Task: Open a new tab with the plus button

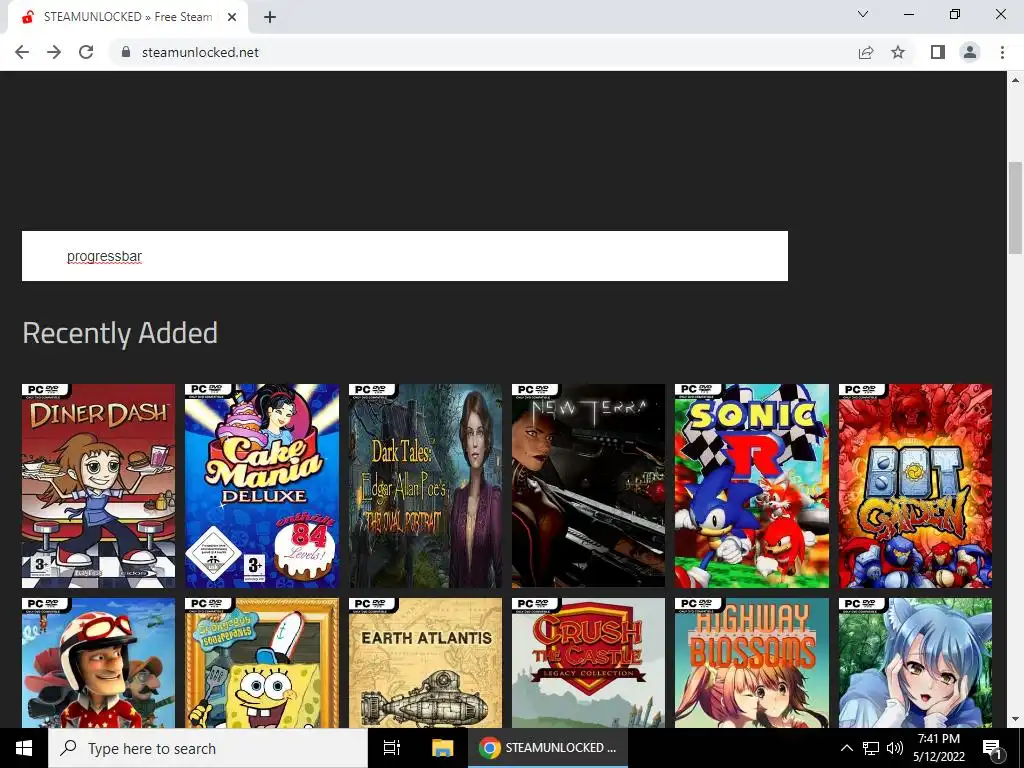Action: pyautogui.click(x=270, y=17)
